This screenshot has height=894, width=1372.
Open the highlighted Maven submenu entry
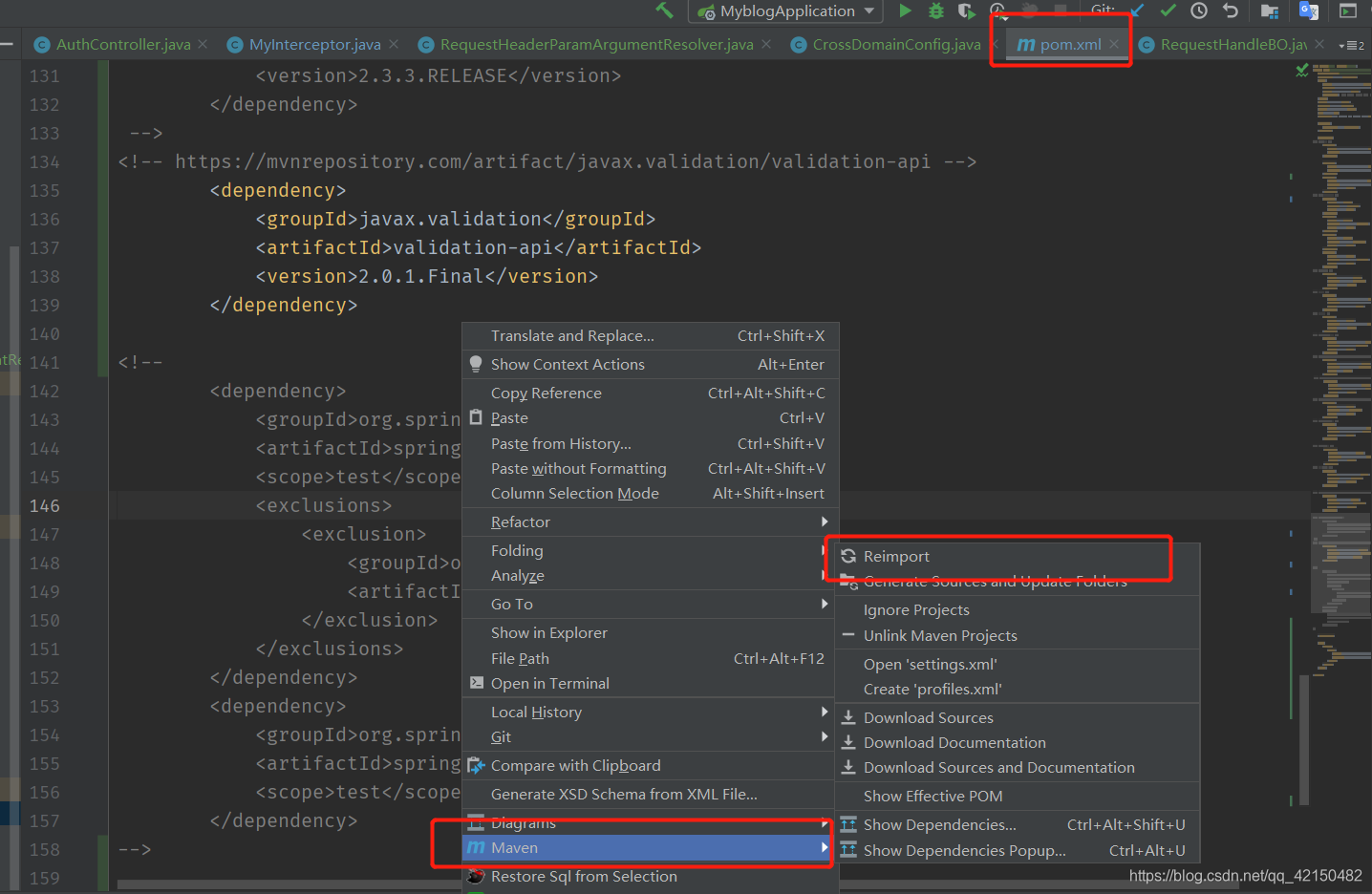click(650, 848)
